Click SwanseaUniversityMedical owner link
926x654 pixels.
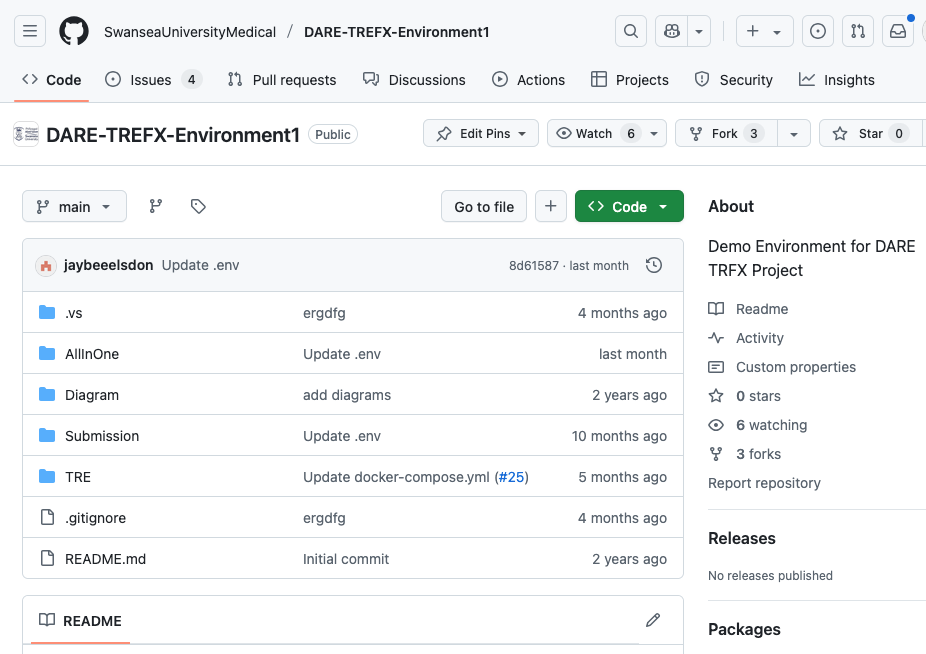[190, 32]
